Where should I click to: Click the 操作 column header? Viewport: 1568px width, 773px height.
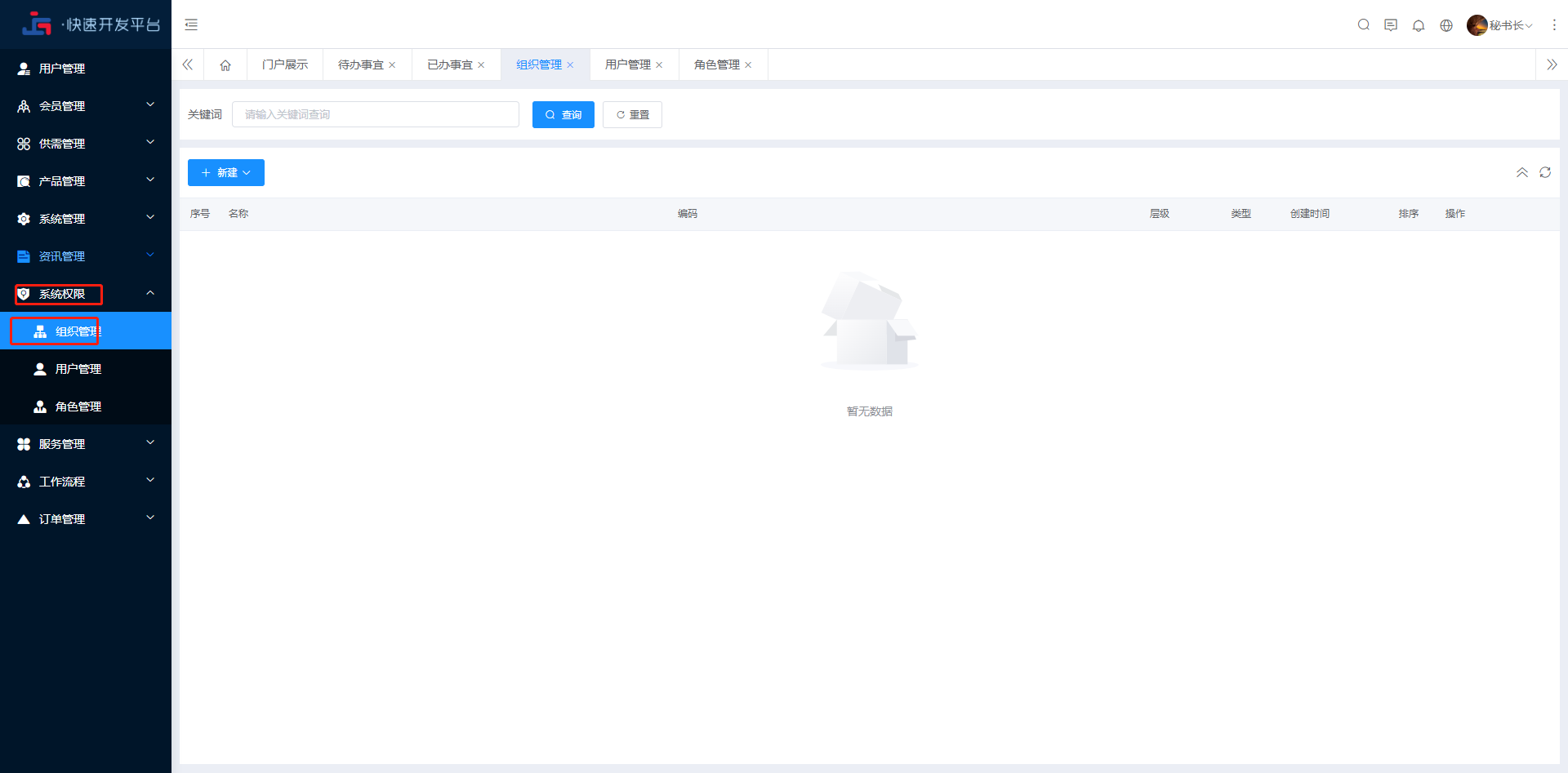click(x=1455, y=214)
